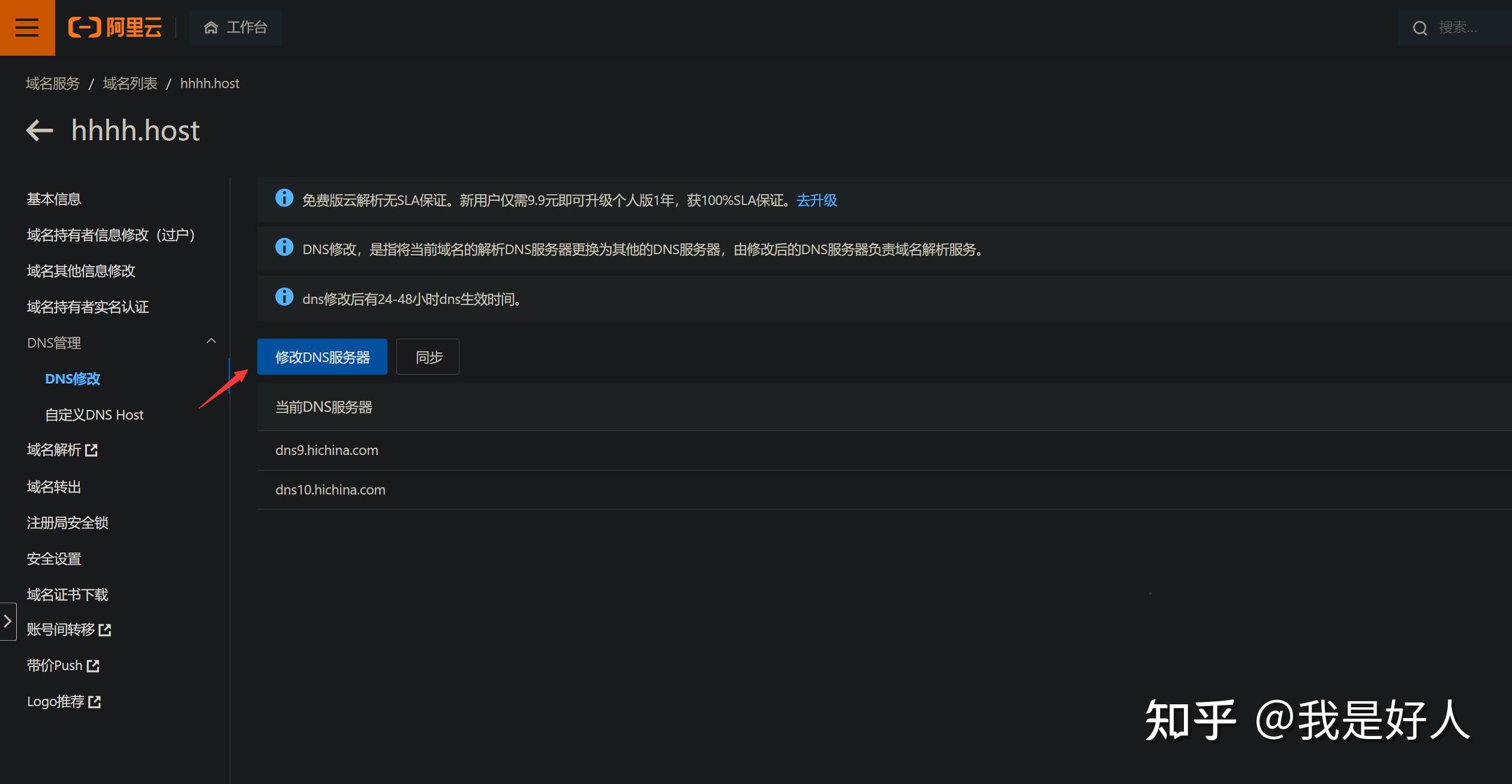The width and height of the screenshot is (1512, 784).
Task: Click the Aliyun logo
Action: pos(115,28)
